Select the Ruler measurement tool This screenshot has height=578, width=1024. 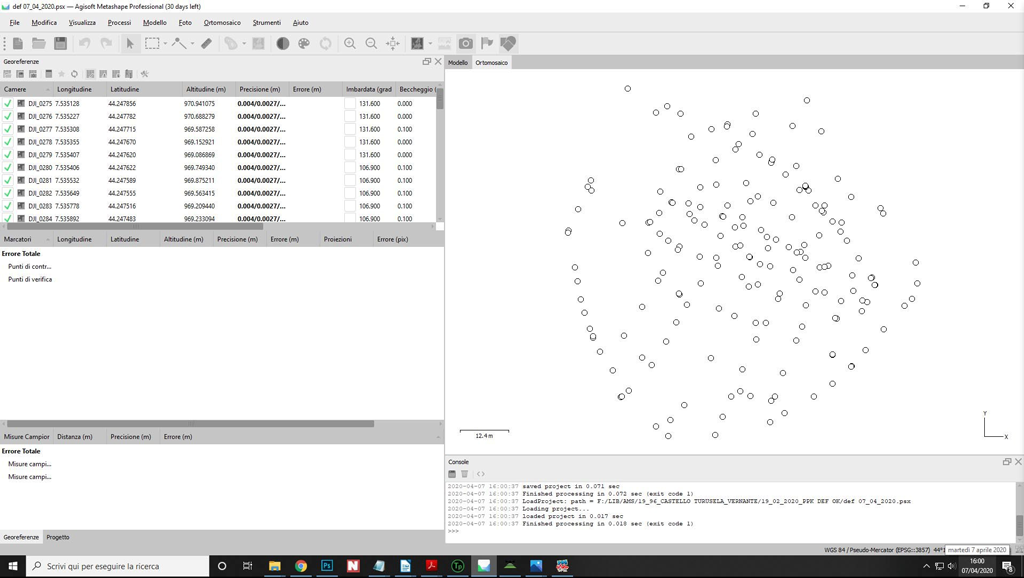pos(207,44)
